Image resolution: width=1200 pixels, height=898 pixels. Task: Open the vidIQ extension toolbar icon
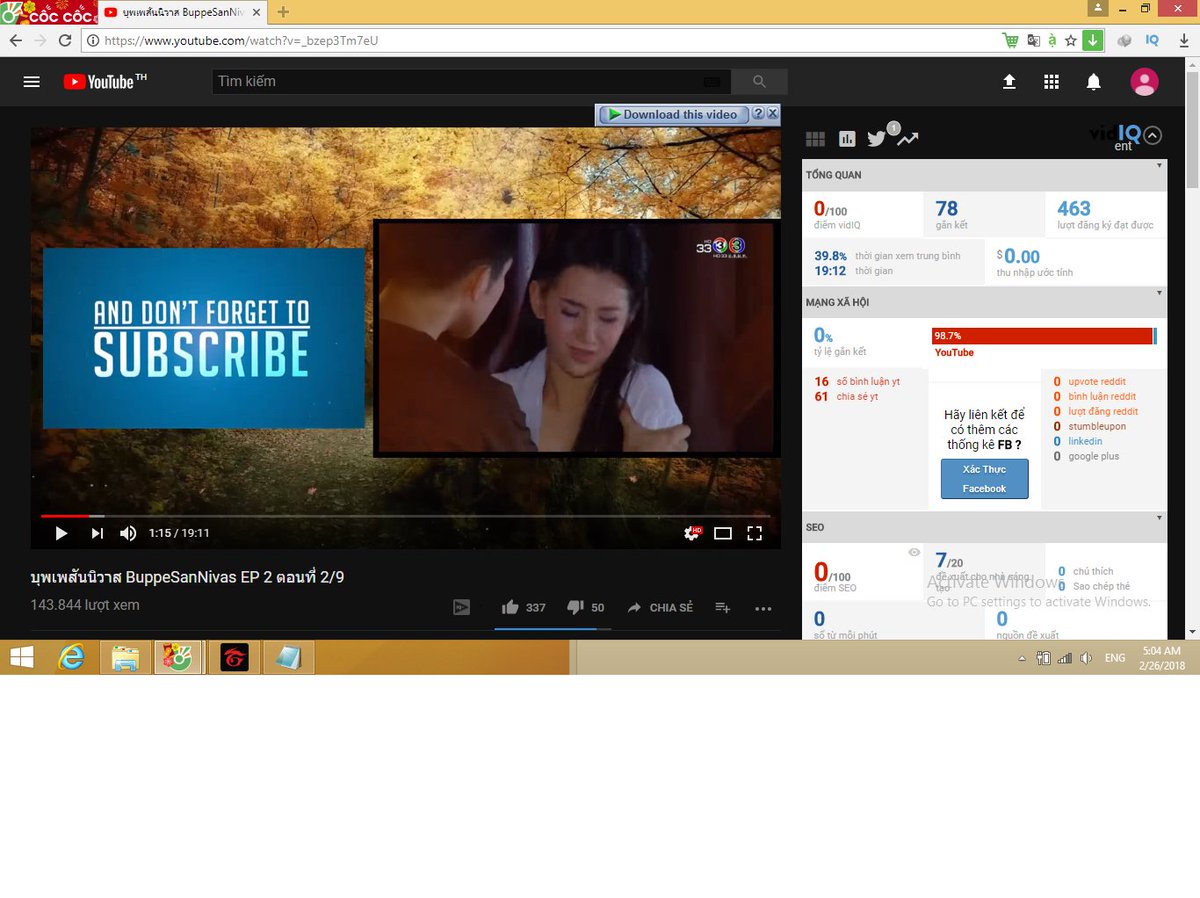(x=1152, y=41)
